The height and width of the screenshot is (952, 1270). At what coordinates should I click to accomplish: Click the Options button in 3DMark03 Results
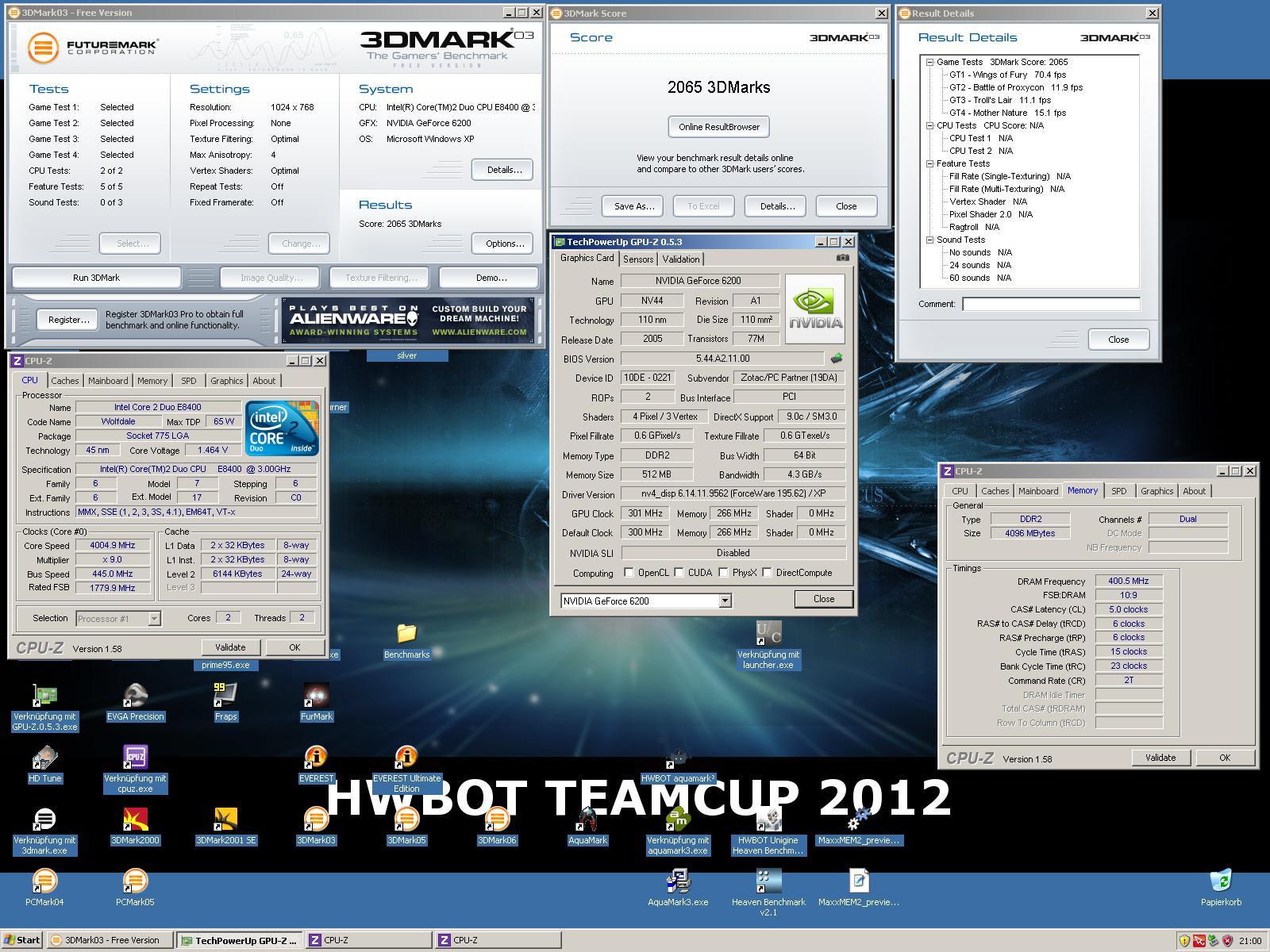click(x=504, y=244)
